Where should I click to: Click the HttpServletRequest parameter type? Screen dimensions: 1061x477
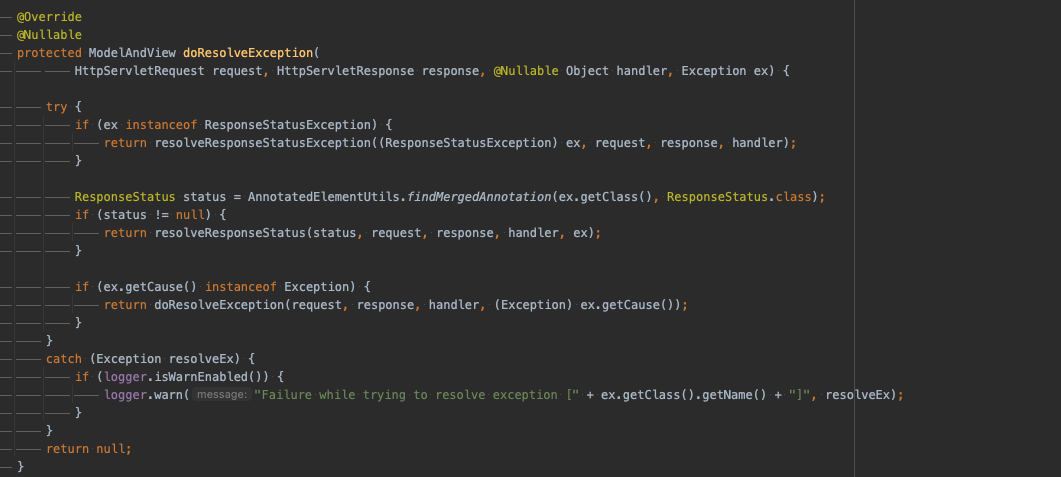139,71
